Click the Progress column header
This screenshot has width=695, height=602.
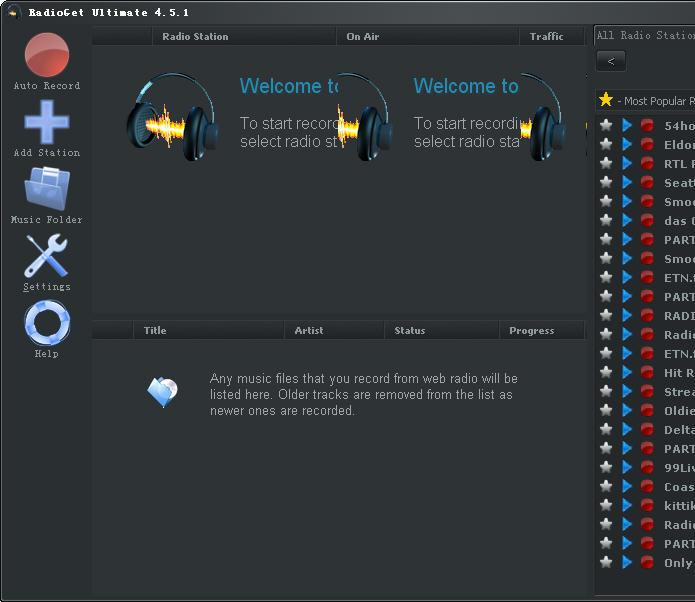pyautogui.click(x=531, y=331)
